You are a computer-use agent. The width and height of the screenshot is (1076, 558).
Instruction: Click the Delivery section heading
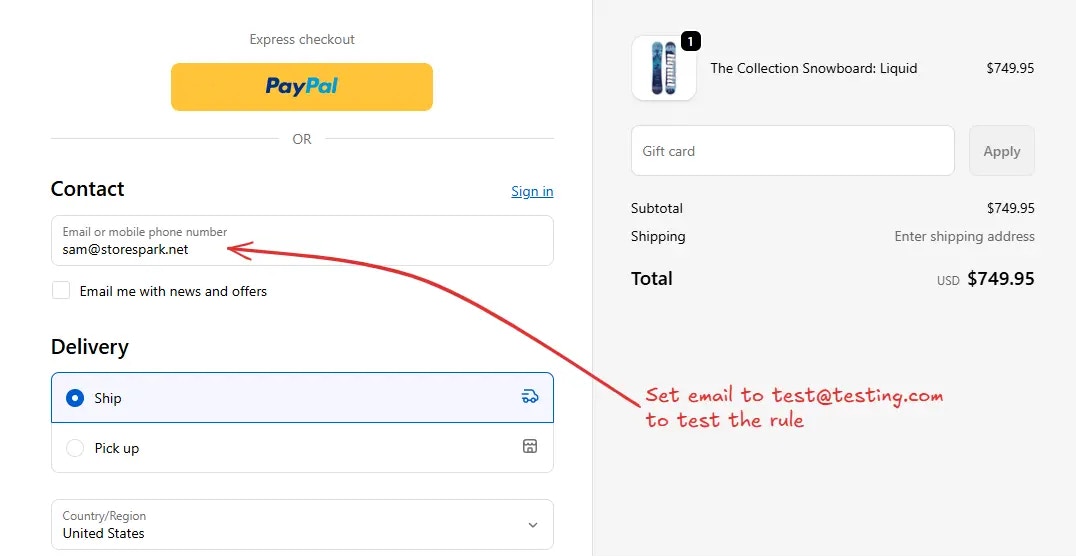(x=90, y=347)
